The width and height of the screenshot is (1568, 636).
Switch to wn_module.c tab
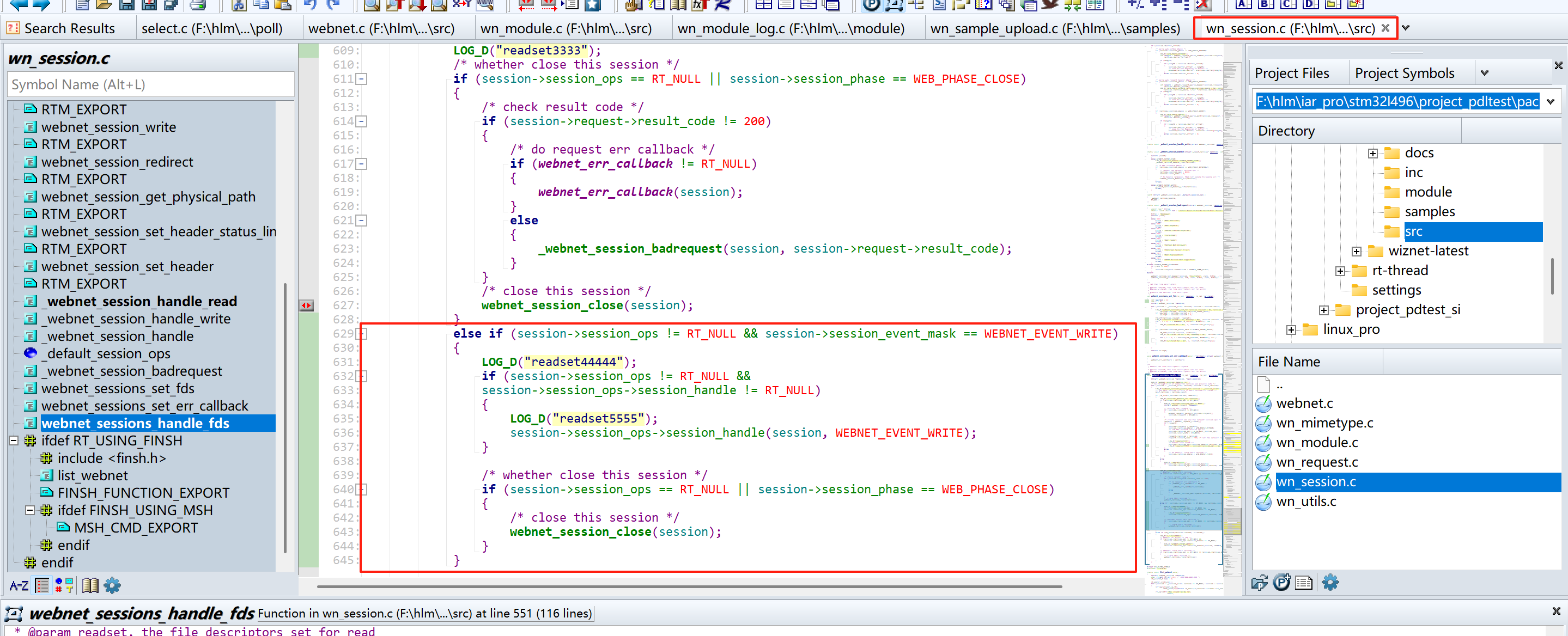(x=566, y=29)
